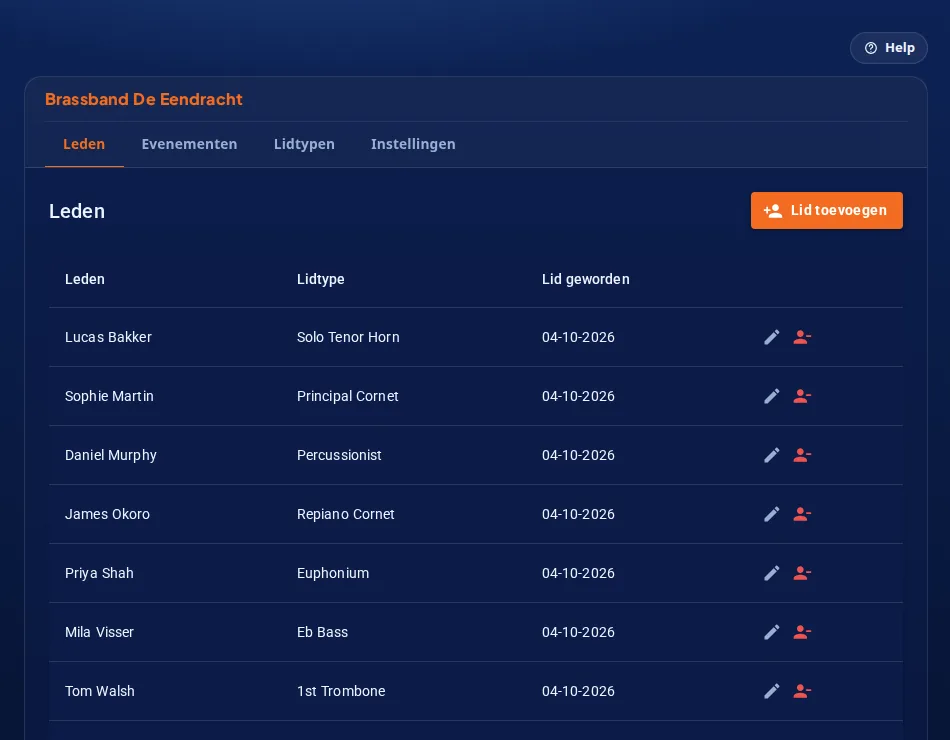Screen dimensions: 950x740
Task: Remove Priya Shah from list
Action: click(802, 573)
